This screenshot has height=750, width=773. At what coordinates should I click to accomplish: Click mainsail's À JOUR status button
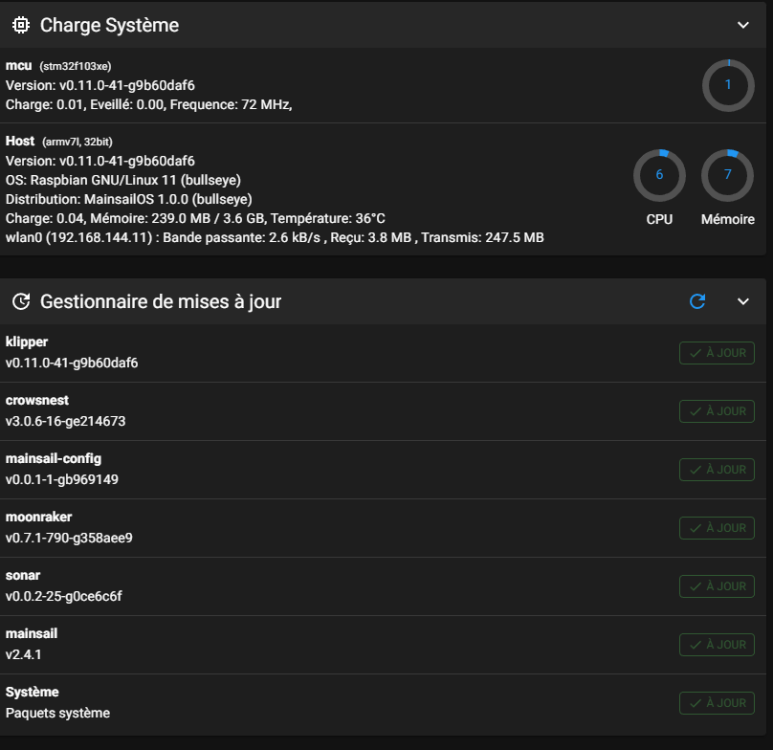coord(717,644)
